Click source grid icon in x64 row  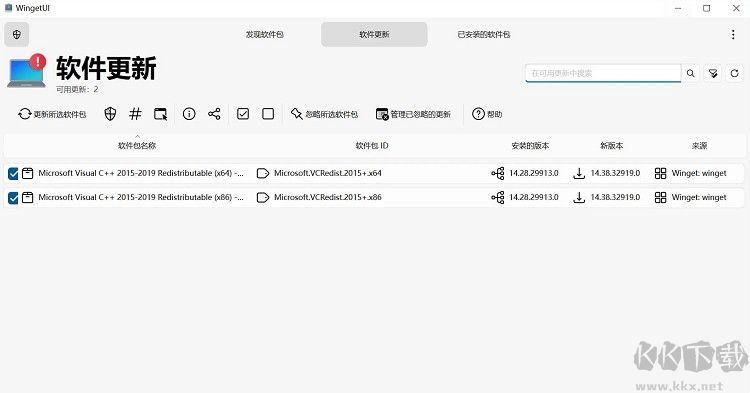click(660, 173)
